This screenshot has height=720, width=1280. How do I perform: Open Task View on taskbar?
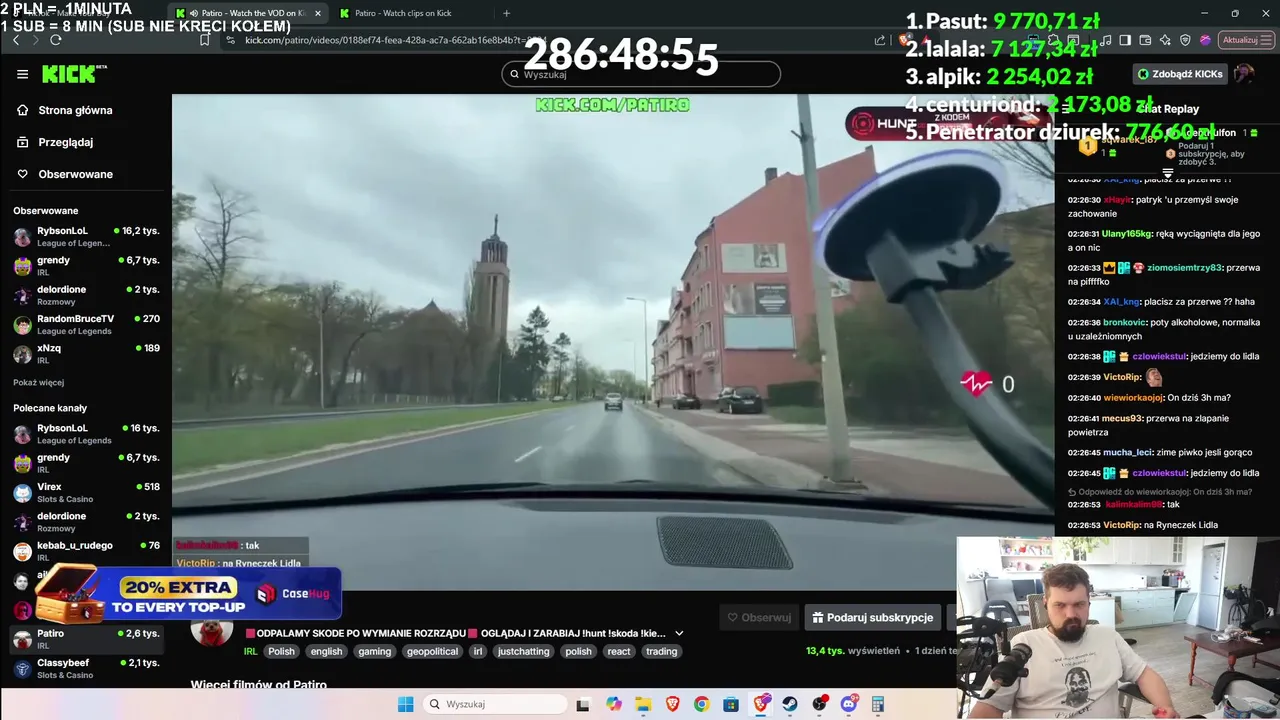tap(583, 704)
